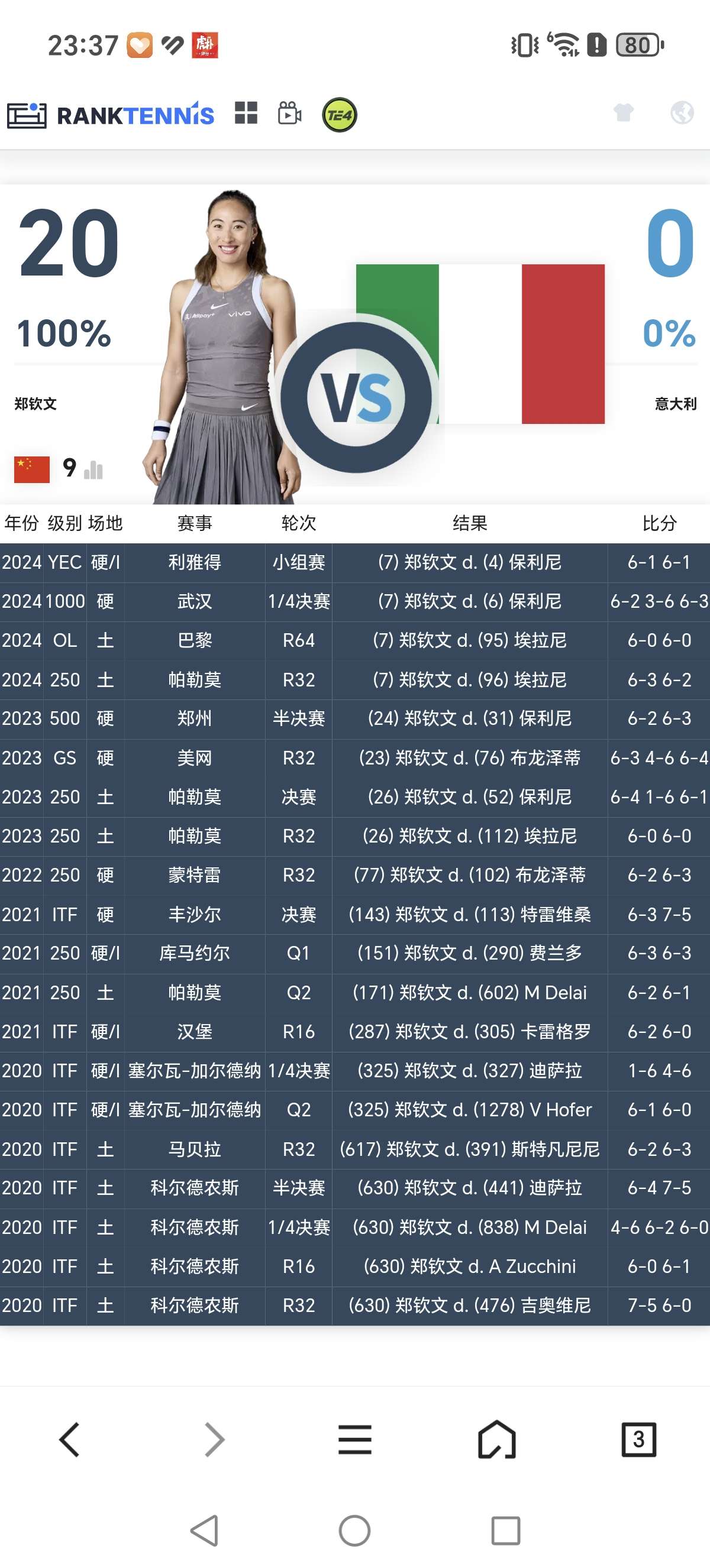Viewport: 710px width, 1568px height.
Task: Tap result 郑钦文 d. (305) 卡雷格罗
Action: tap(470, 1032)
